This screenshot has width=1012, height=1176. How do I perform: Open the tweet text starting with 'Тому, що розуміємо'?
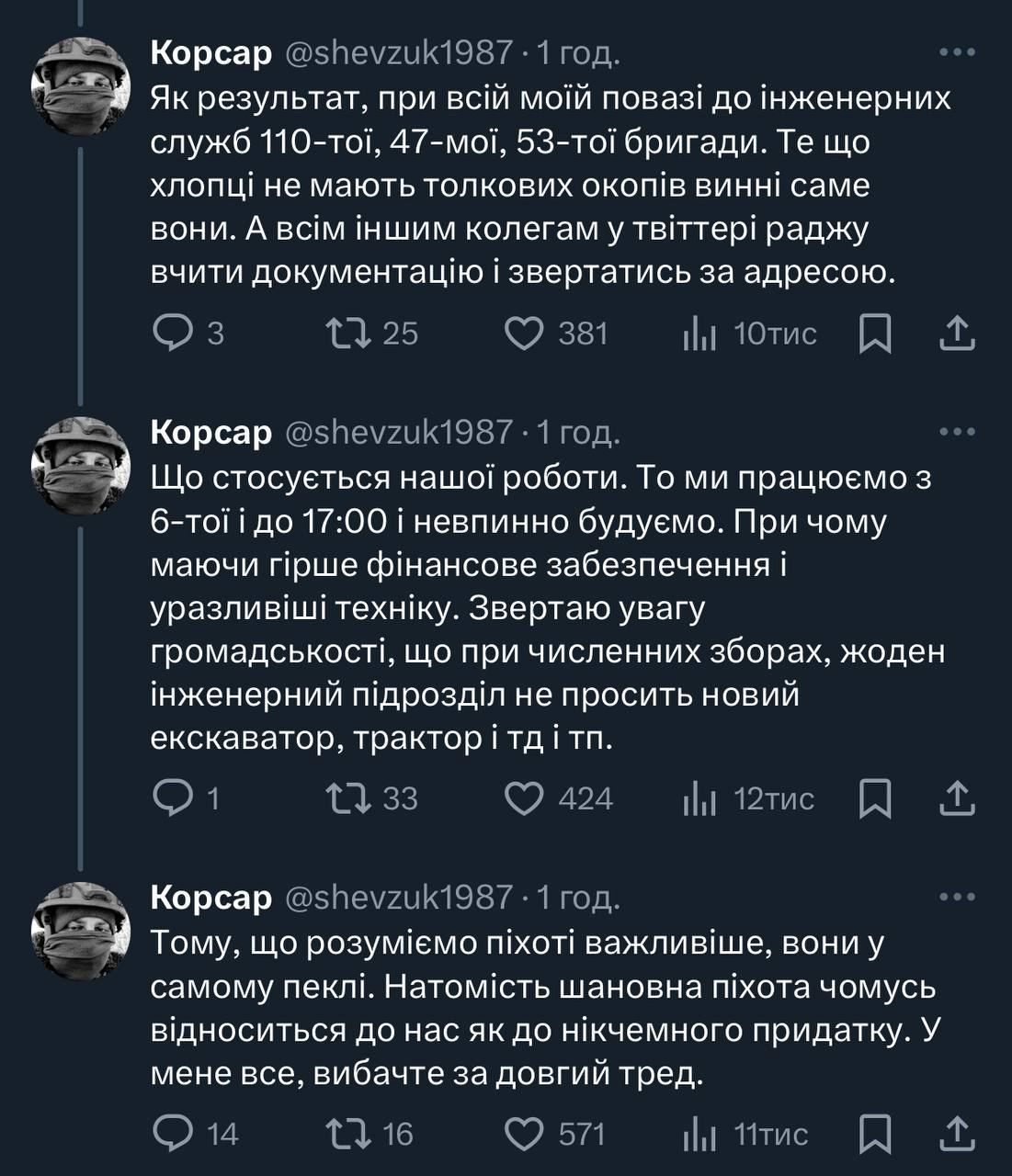tap(542, 1008)
